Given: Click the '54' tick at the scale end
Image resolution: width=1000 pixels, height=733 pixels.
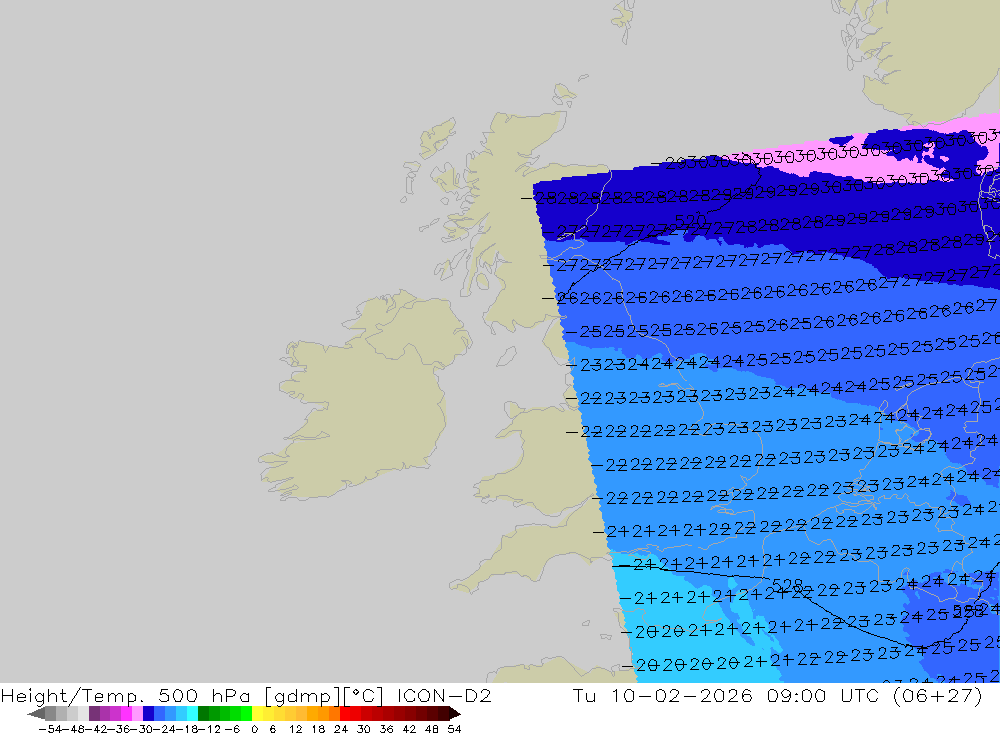Looking at the screenshot, I should pos(454,729).
